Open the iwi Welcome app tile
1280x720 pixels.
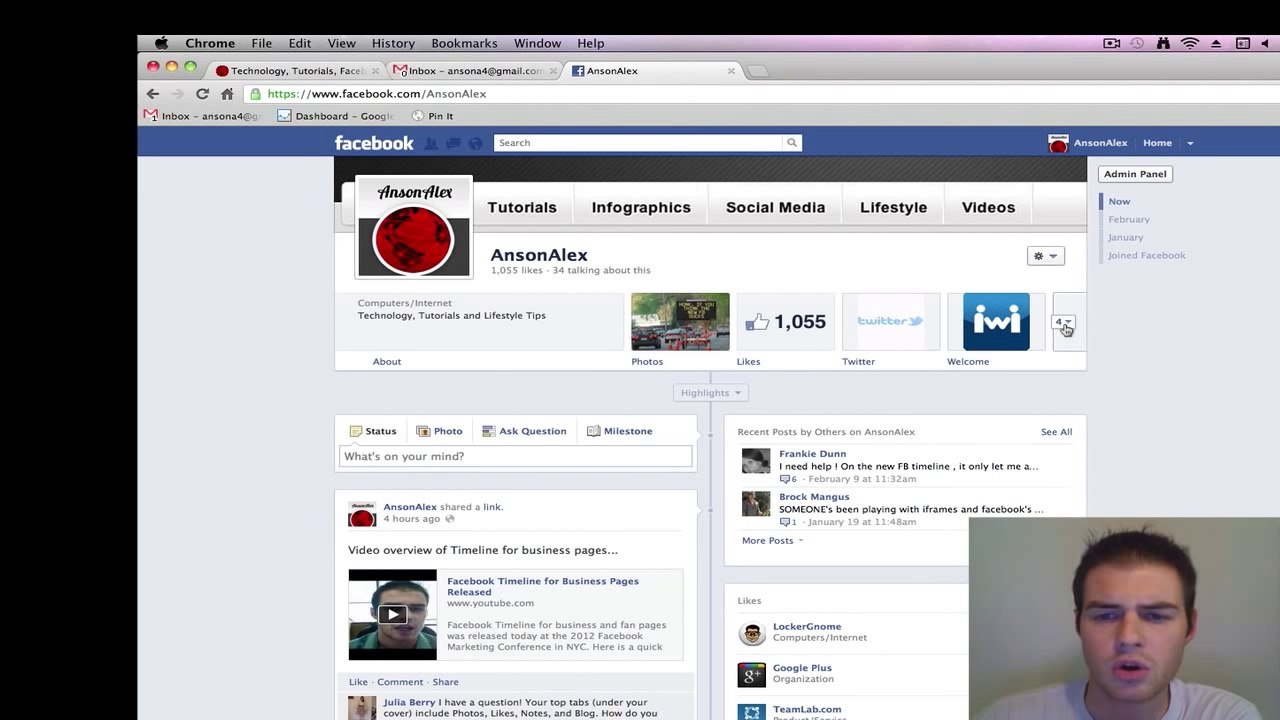(996, 321)
